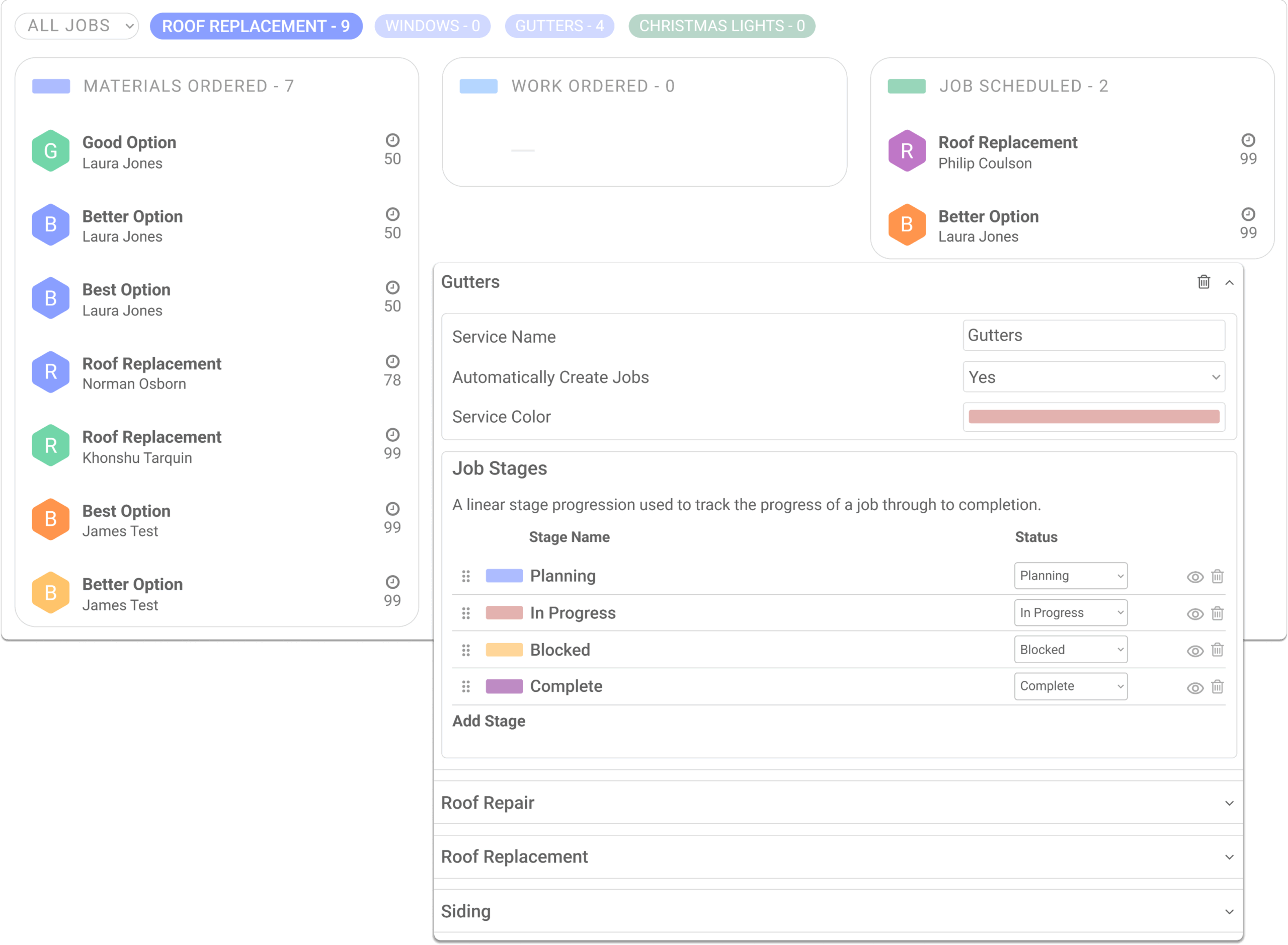Click the green G hexagon for Good Option
Screen dimensions: 1288x945
[51, 151]
